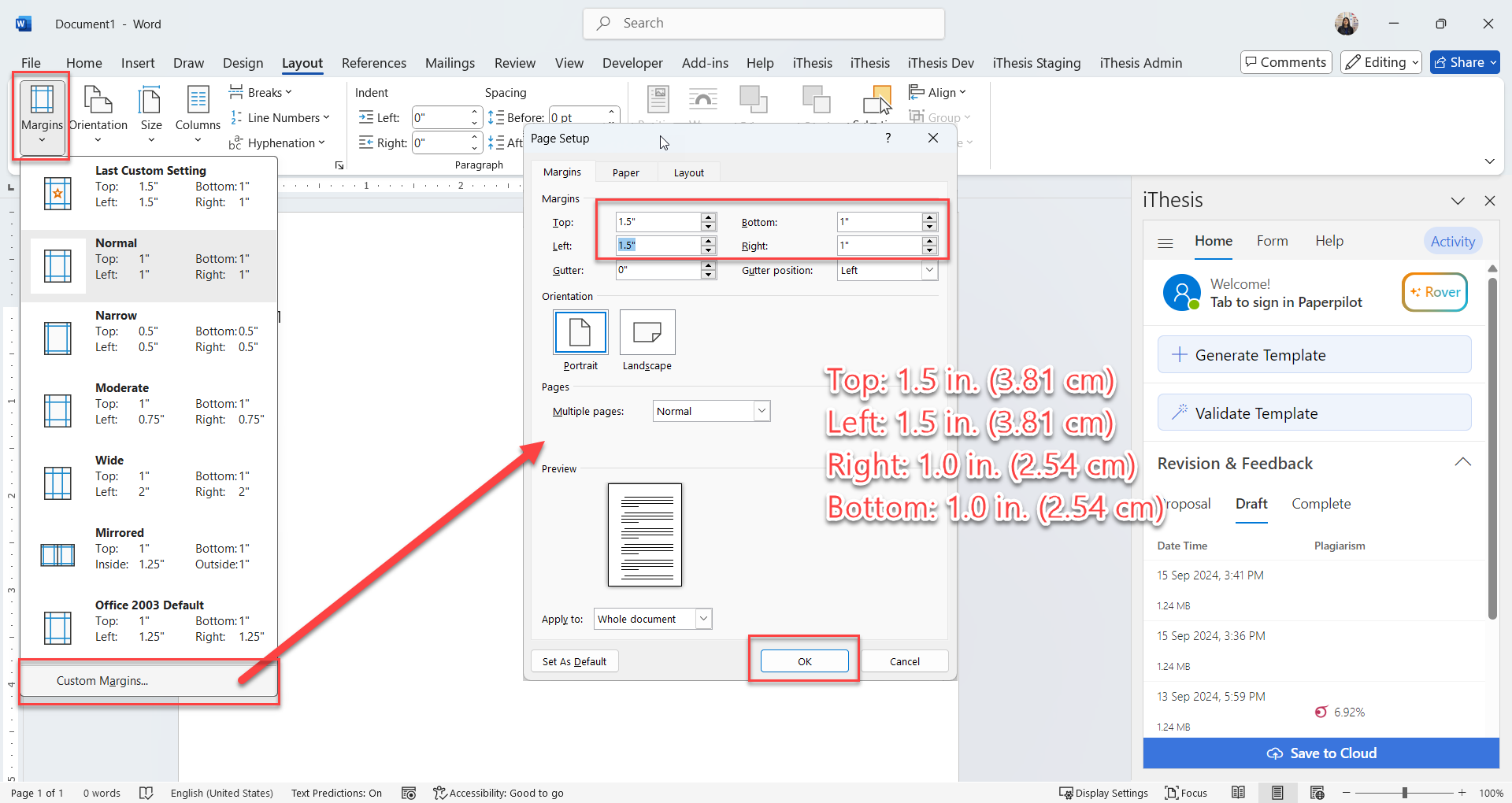Open the iThesis hamburger menu

1165,243
